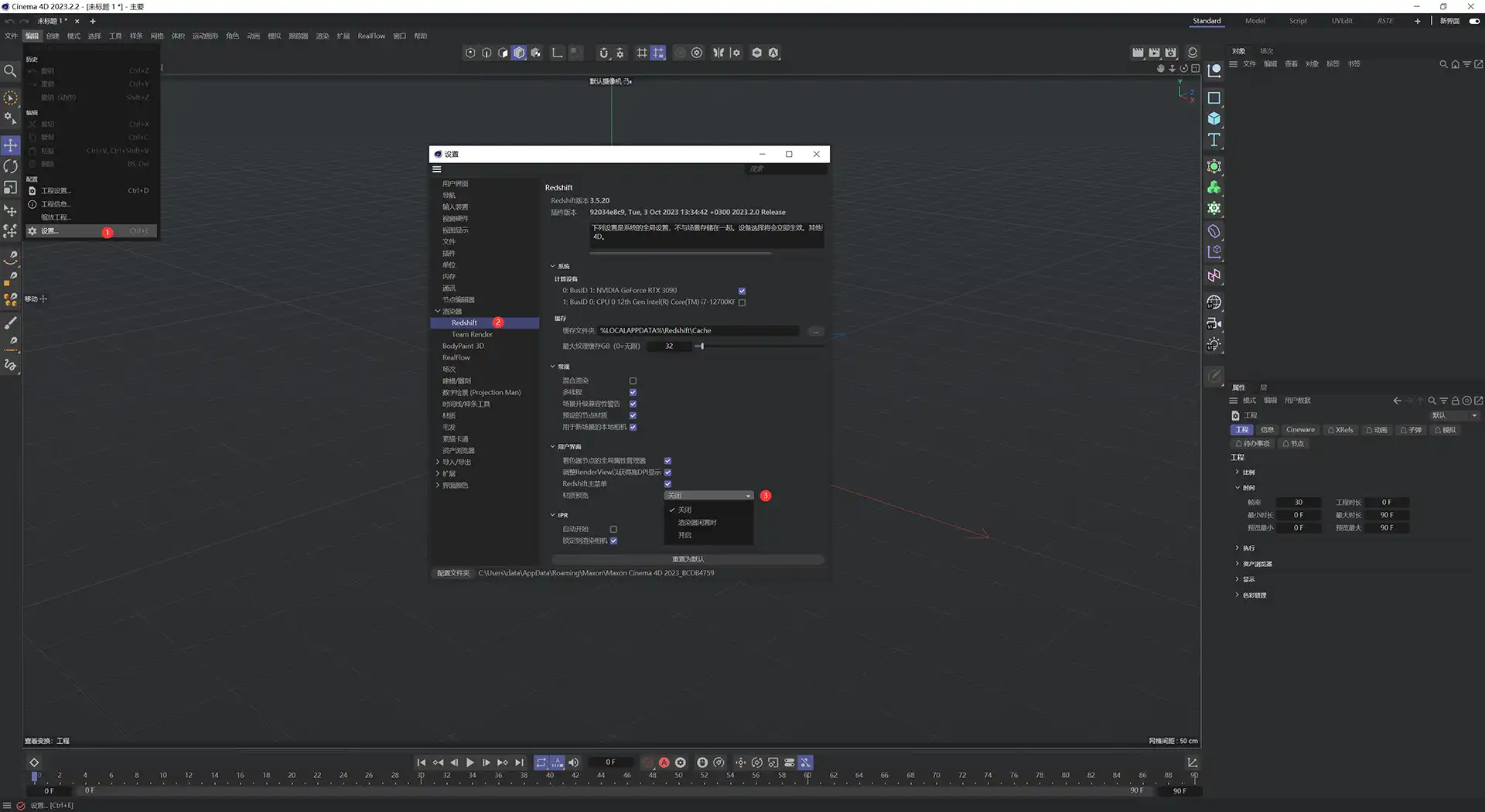Viewport: 1485px width, 812px height.
Task: Go to start of timeline
Action: (x=422, y=763)
